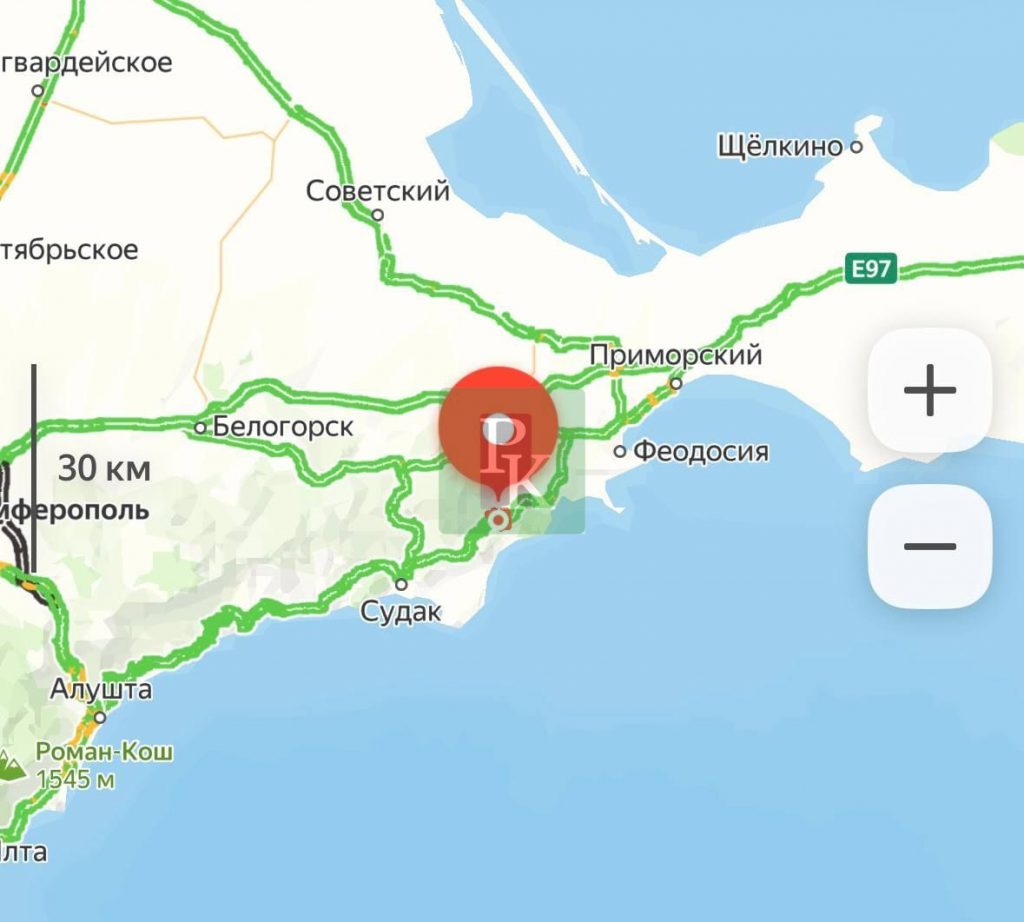Select the E97 highway shield
Image resolution: width=1024 pixels, height=922 pixels.
click(x=871, y=268)
